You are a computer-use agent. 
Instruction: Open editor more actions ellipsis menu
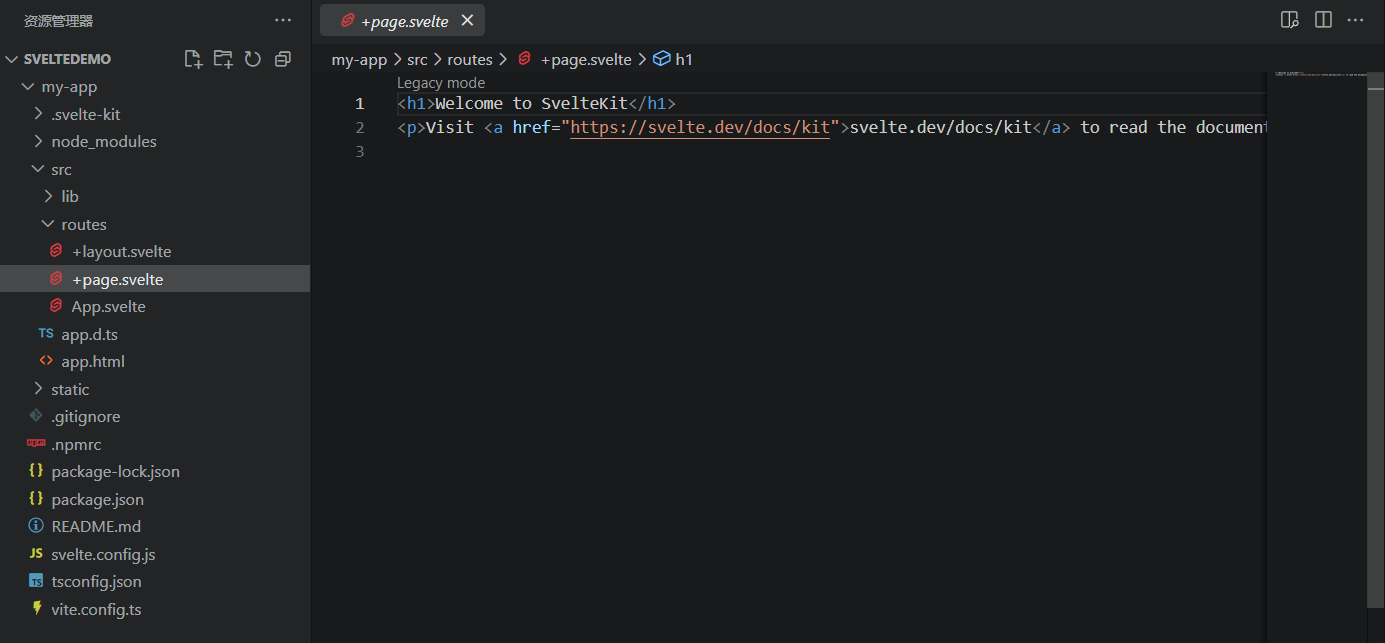(1355, 20)
